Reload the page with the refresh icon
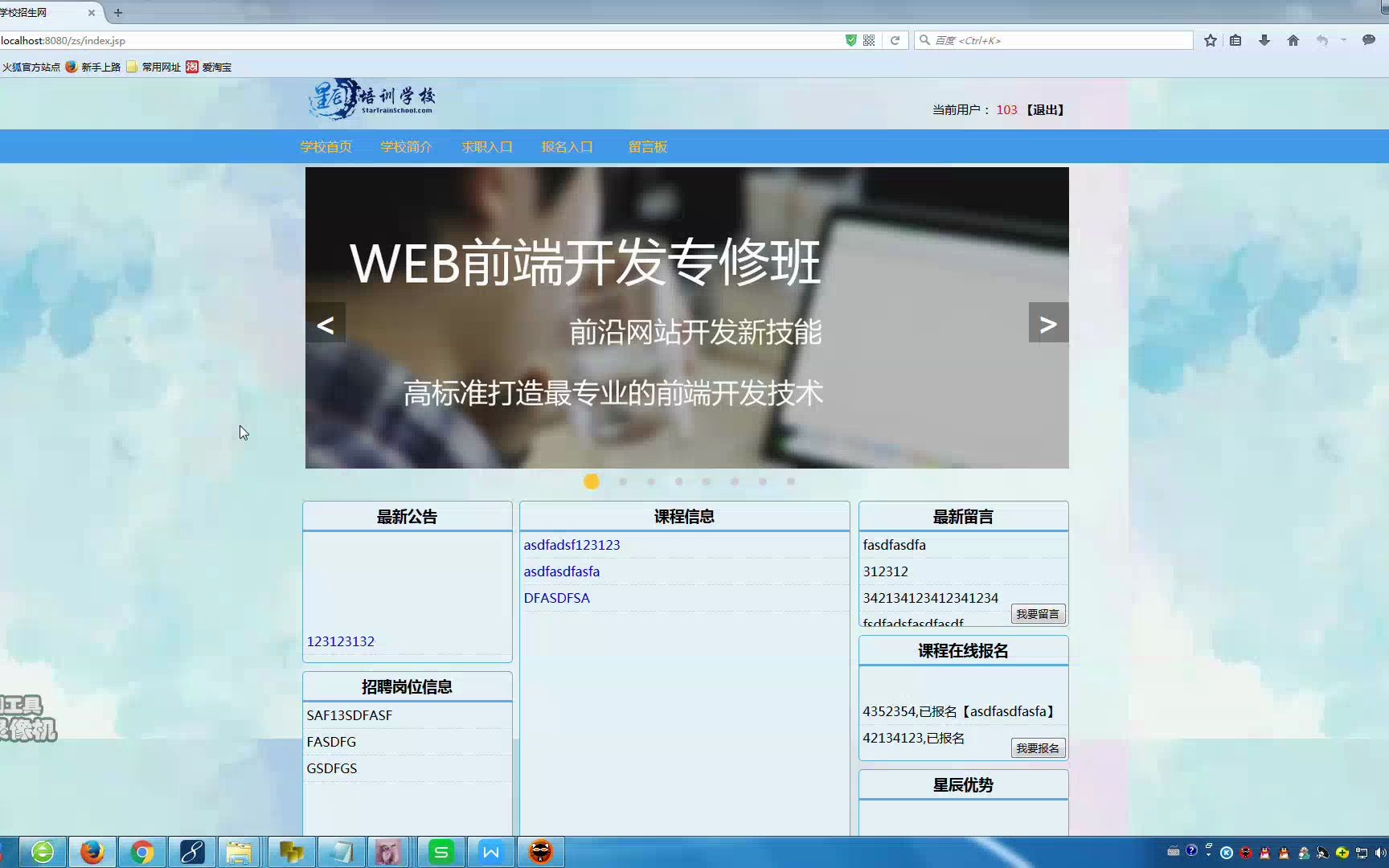This screenshot has width=1389, height=868. pos(895,39)
